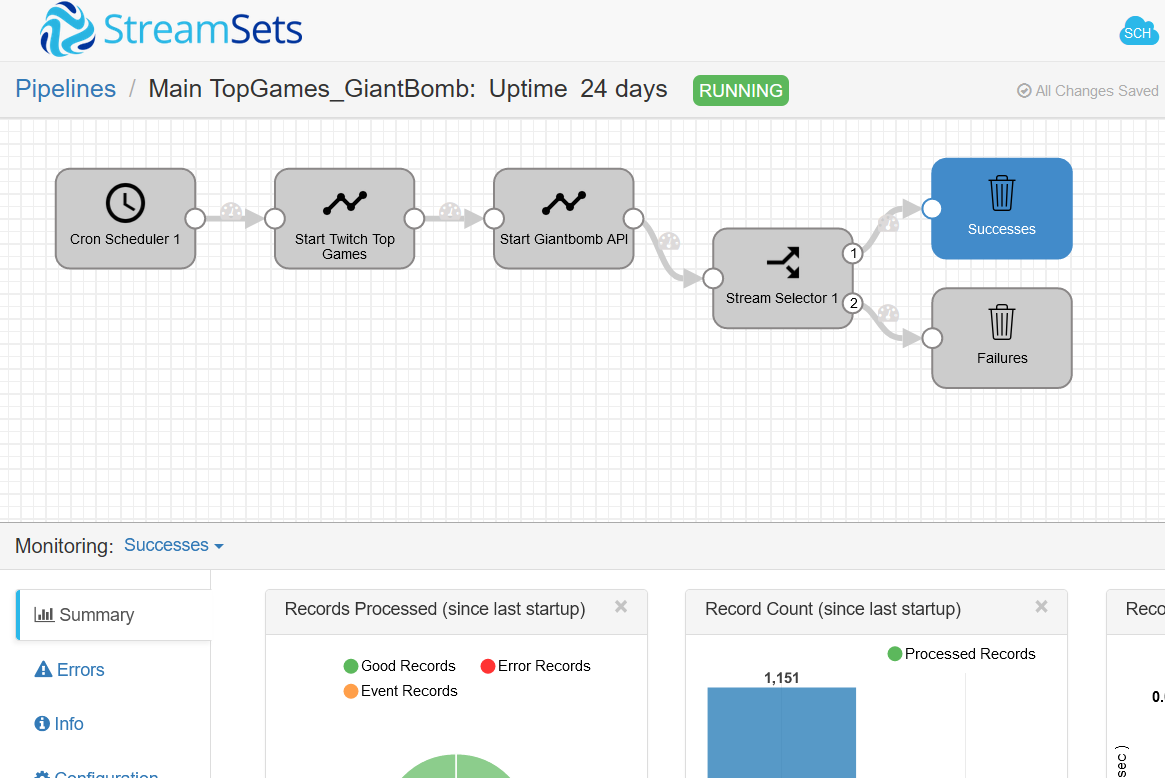Screen dimensions: 1165x778
Task: Click the orange Event Records color dot
Action: (351, 691)
